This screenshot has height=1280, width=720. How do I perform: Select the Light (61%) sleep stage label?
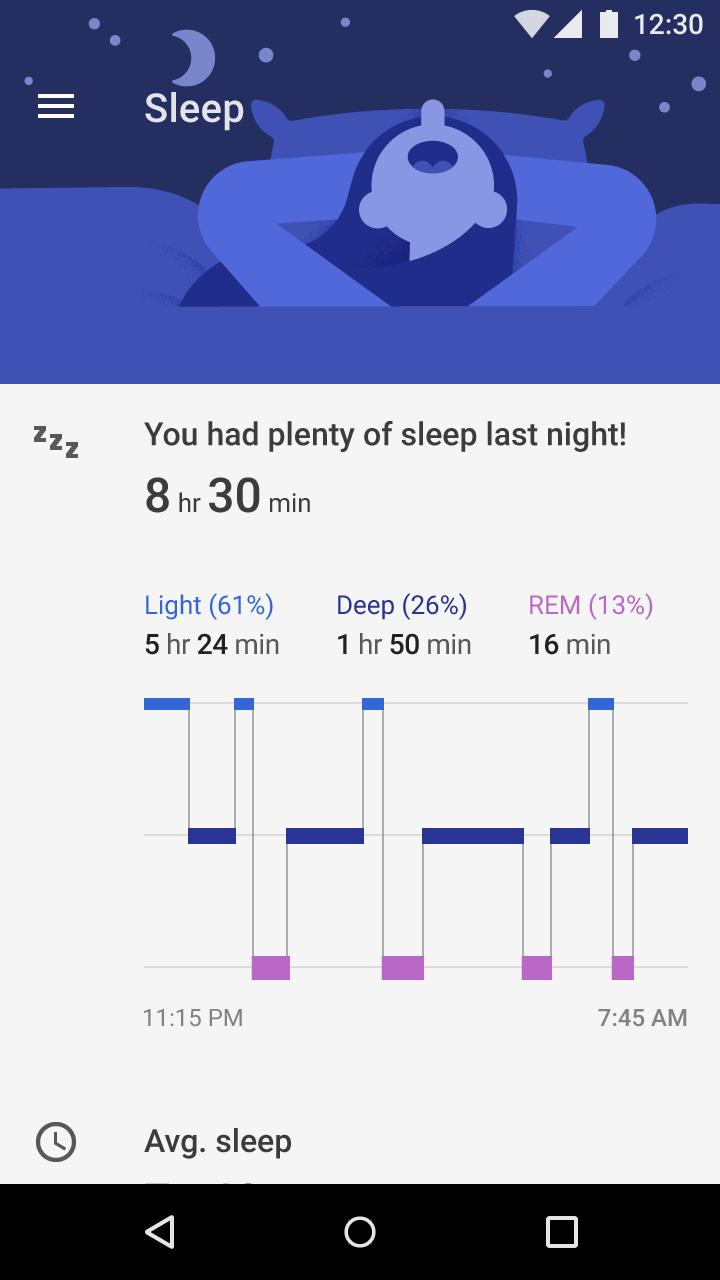click(209, 605)
